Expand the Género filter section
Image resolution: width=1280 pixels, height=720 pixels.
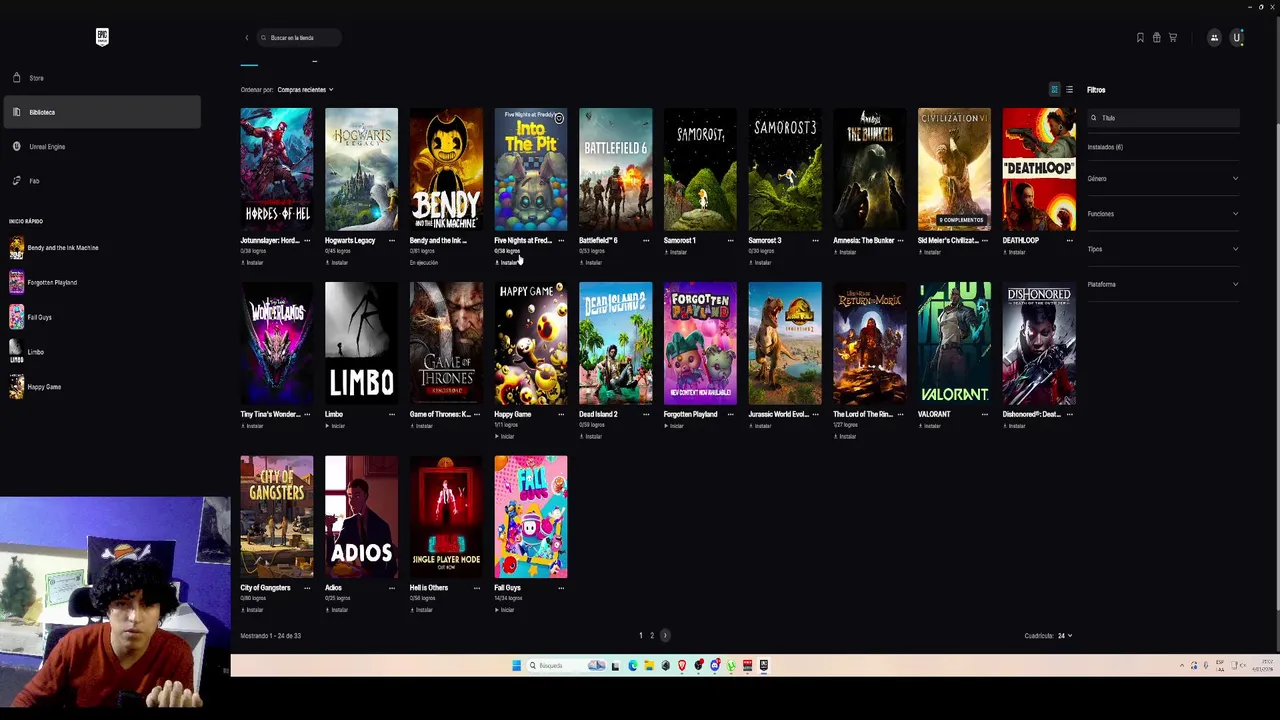[x=1163, y=179]
